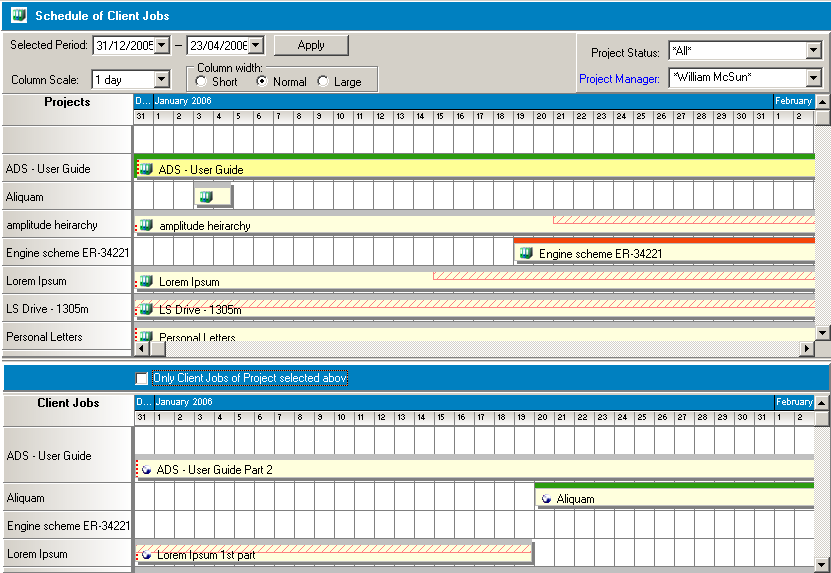The image size is (831, 573).
Task: Click the Apply button
Action: pyautogui.click(x=311, y=45)
